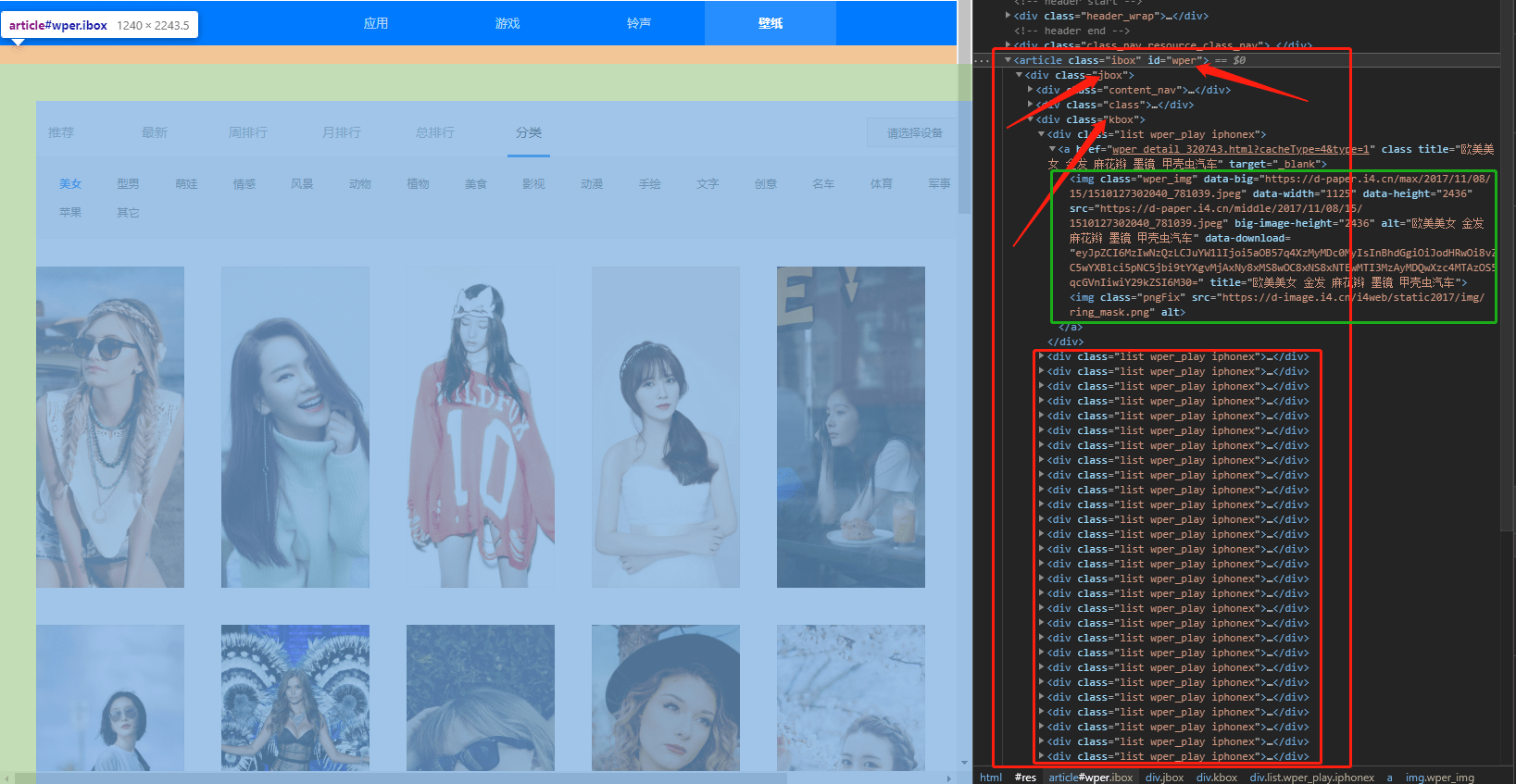The image size is (1516, 784).
Task: Click the 动漫 category link
Action: coord(592,184)
